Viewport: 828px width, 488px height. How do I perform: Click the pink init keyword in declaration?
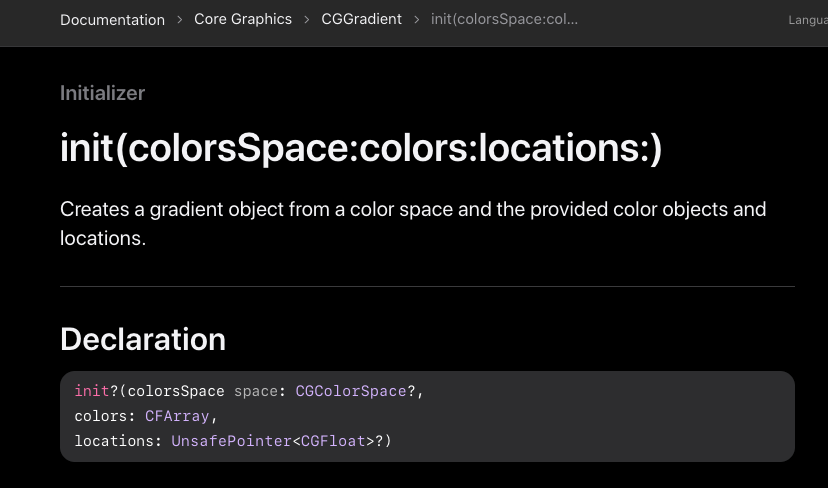(92, 391)
